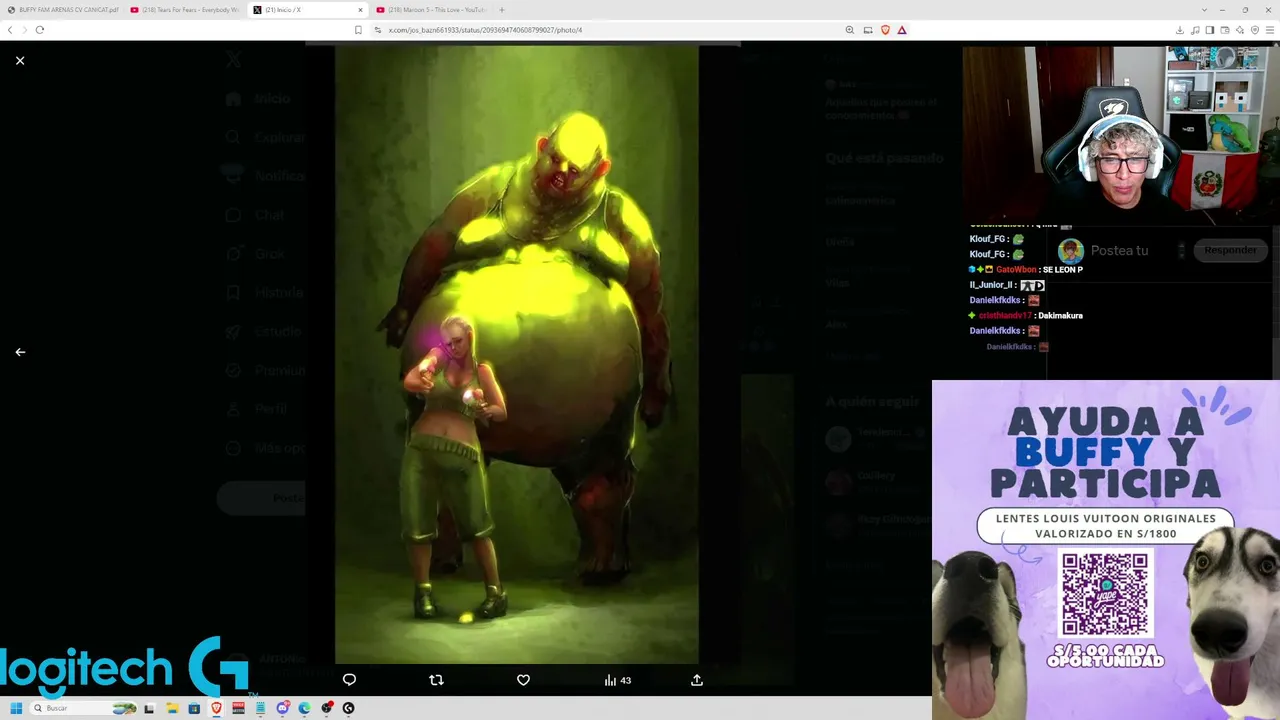Repost using the retweet icon

click(436, 680)
